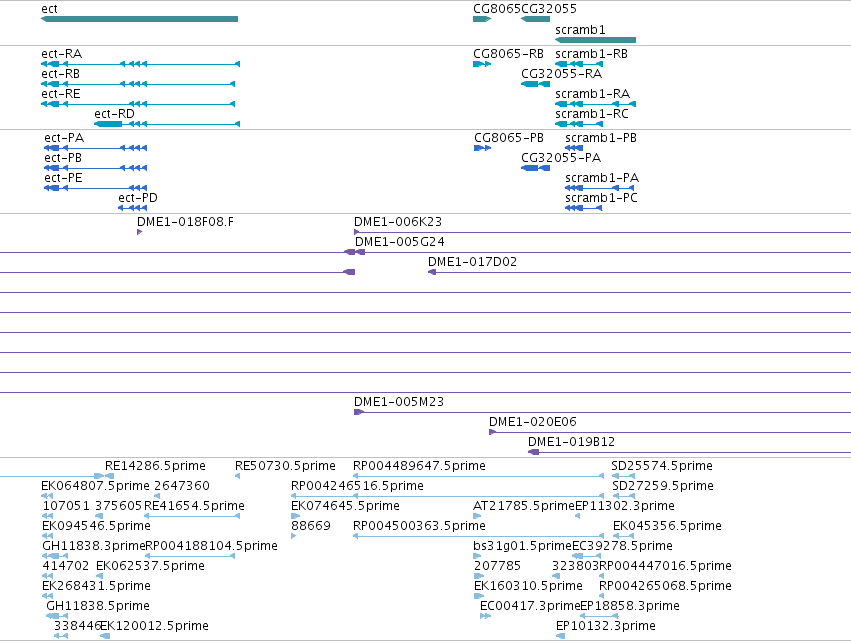Viewport: 851px width, 641px height.
Task: Select the EK064807.5prime EST label
Action: tap(96, 486)
